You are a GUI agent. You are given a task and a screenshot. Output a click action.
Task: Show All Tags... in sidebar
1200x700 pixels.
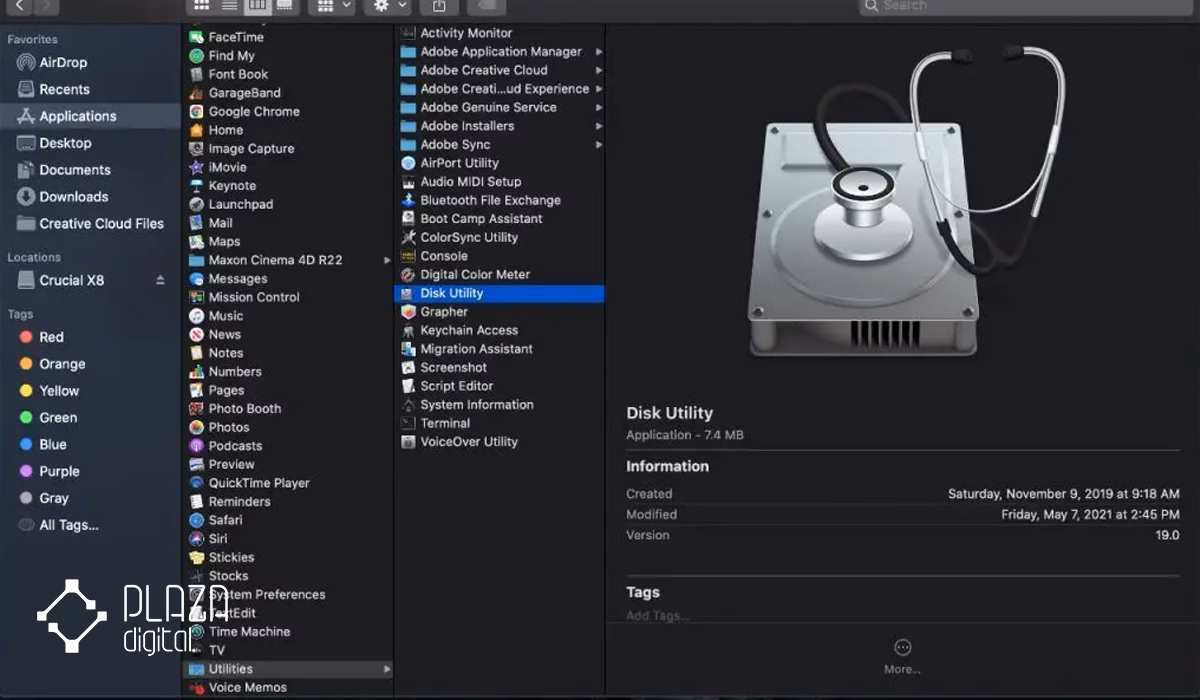point(68,525)
